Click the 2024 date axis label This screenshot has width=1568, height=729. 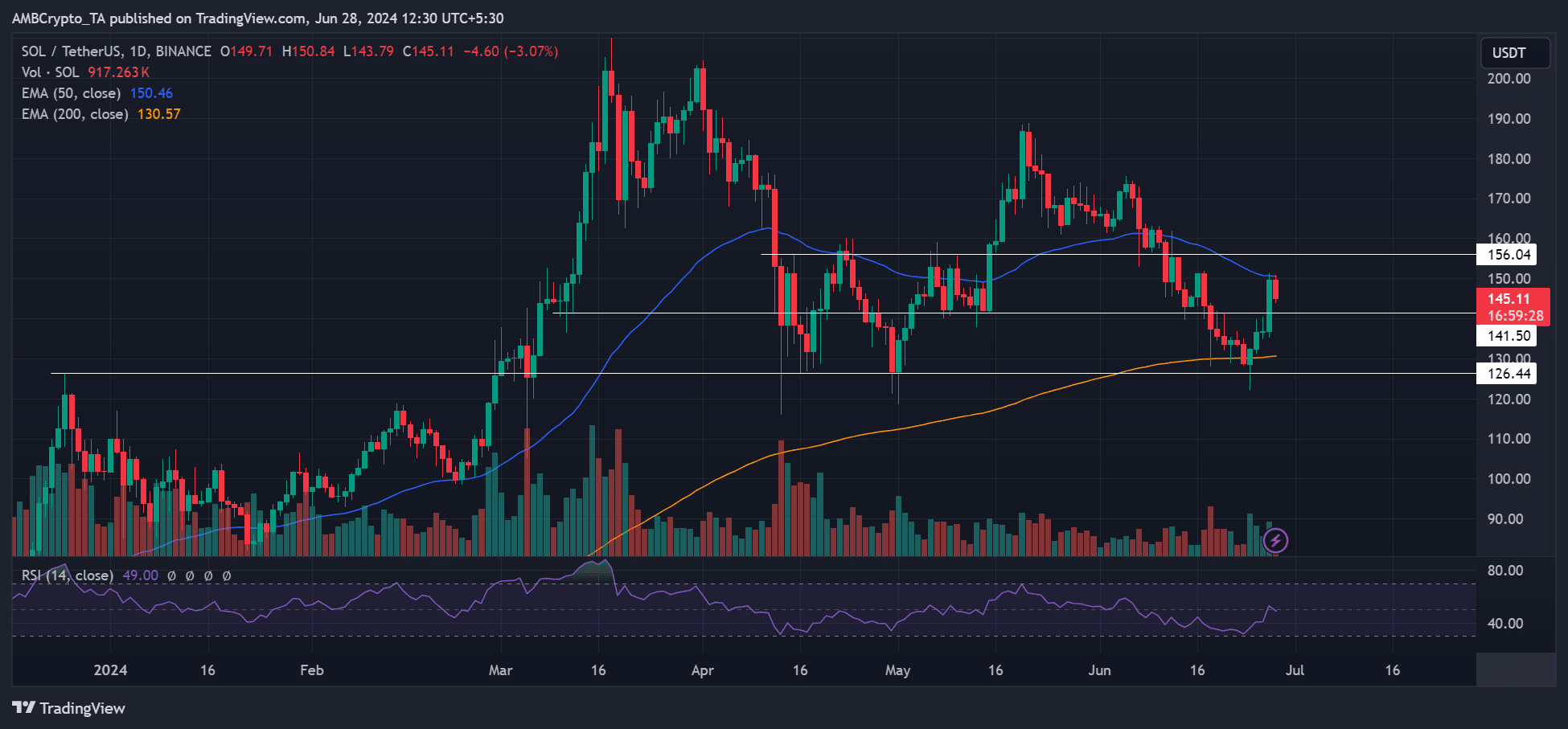click(x=110, y=670)
